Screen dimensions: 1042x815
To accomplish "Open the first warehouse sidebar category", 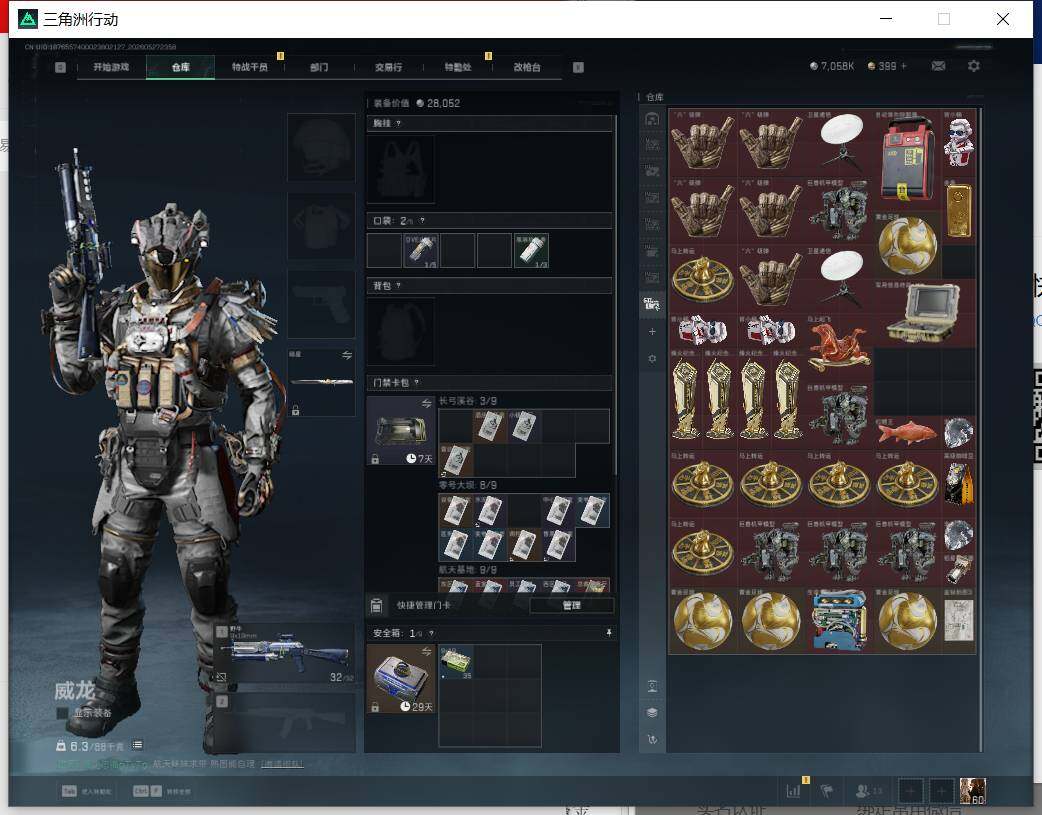I will (x=652, y=119).
